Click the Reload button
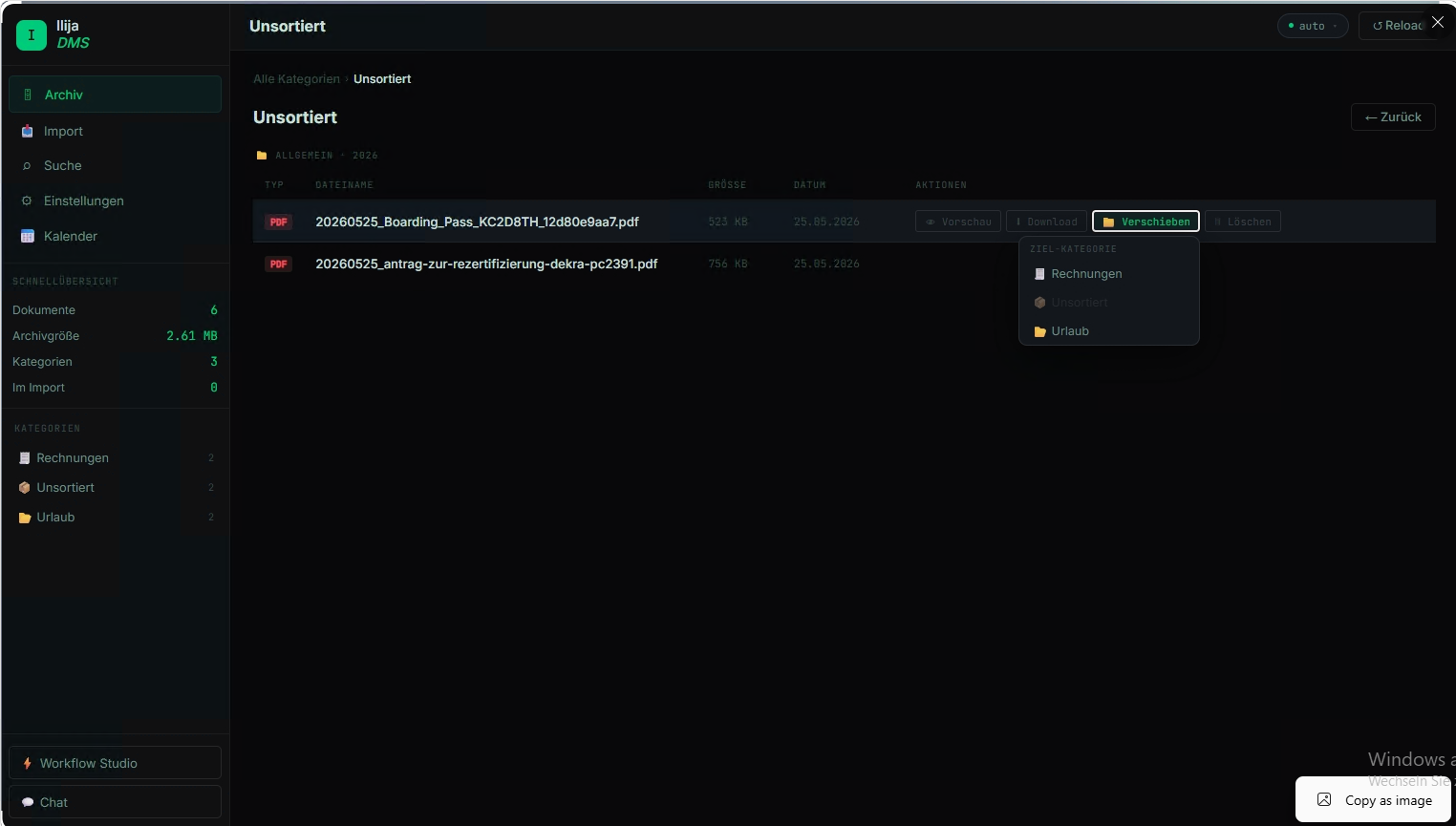This screenshot has width=1456, height=826. [x=1398, y=26]
